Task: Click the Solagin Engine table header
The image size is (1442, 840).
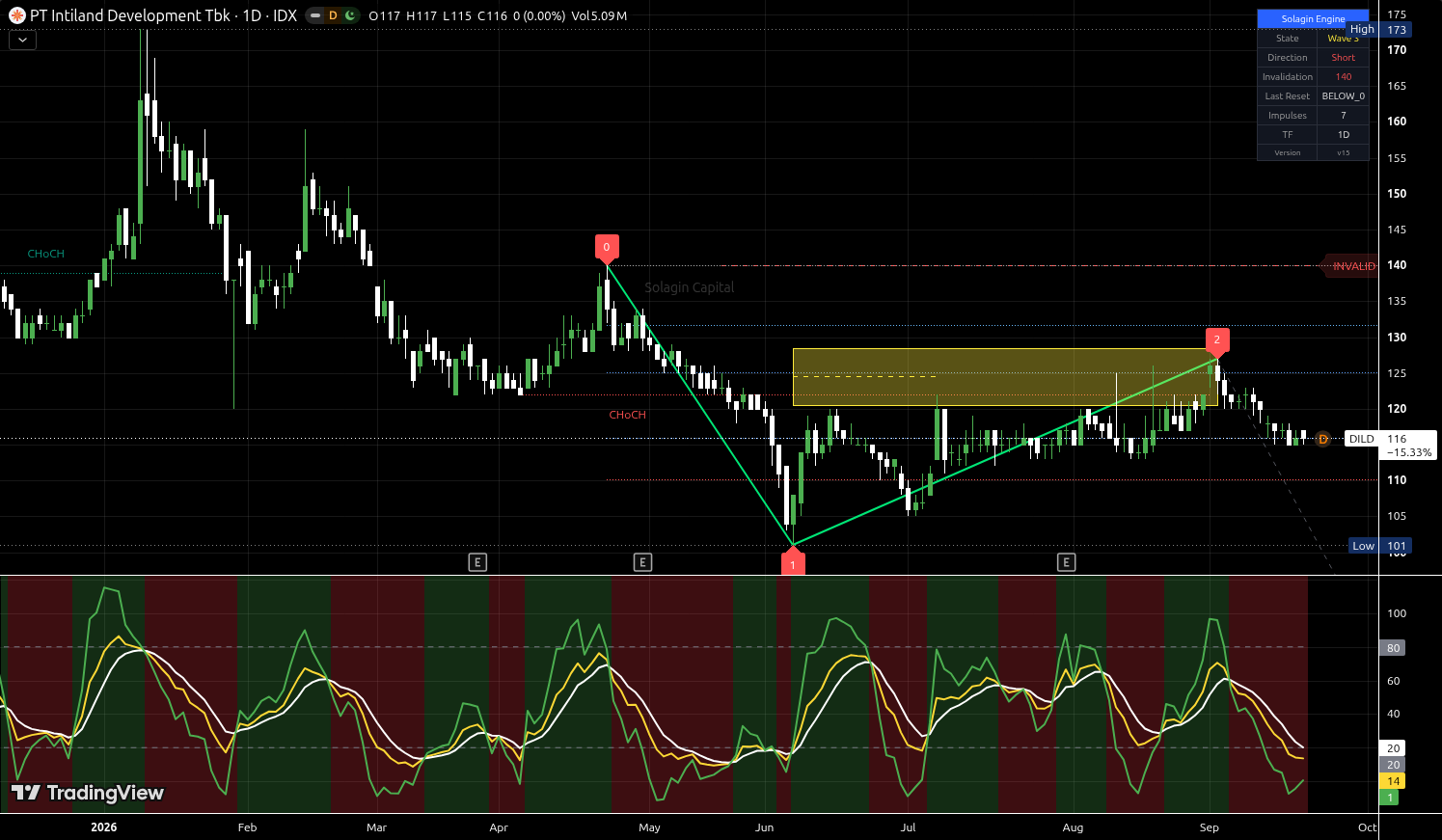Action: click(1313, 18)
